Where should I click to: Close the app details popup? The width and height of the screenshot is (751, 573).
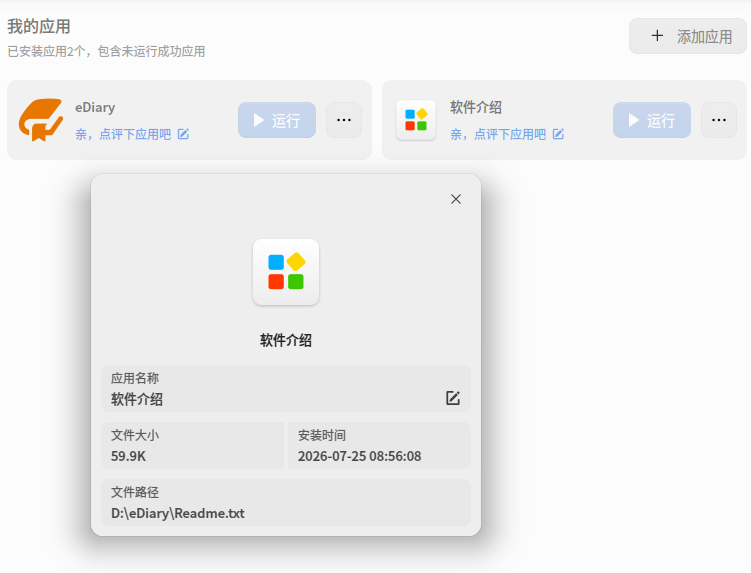(456, 199)
